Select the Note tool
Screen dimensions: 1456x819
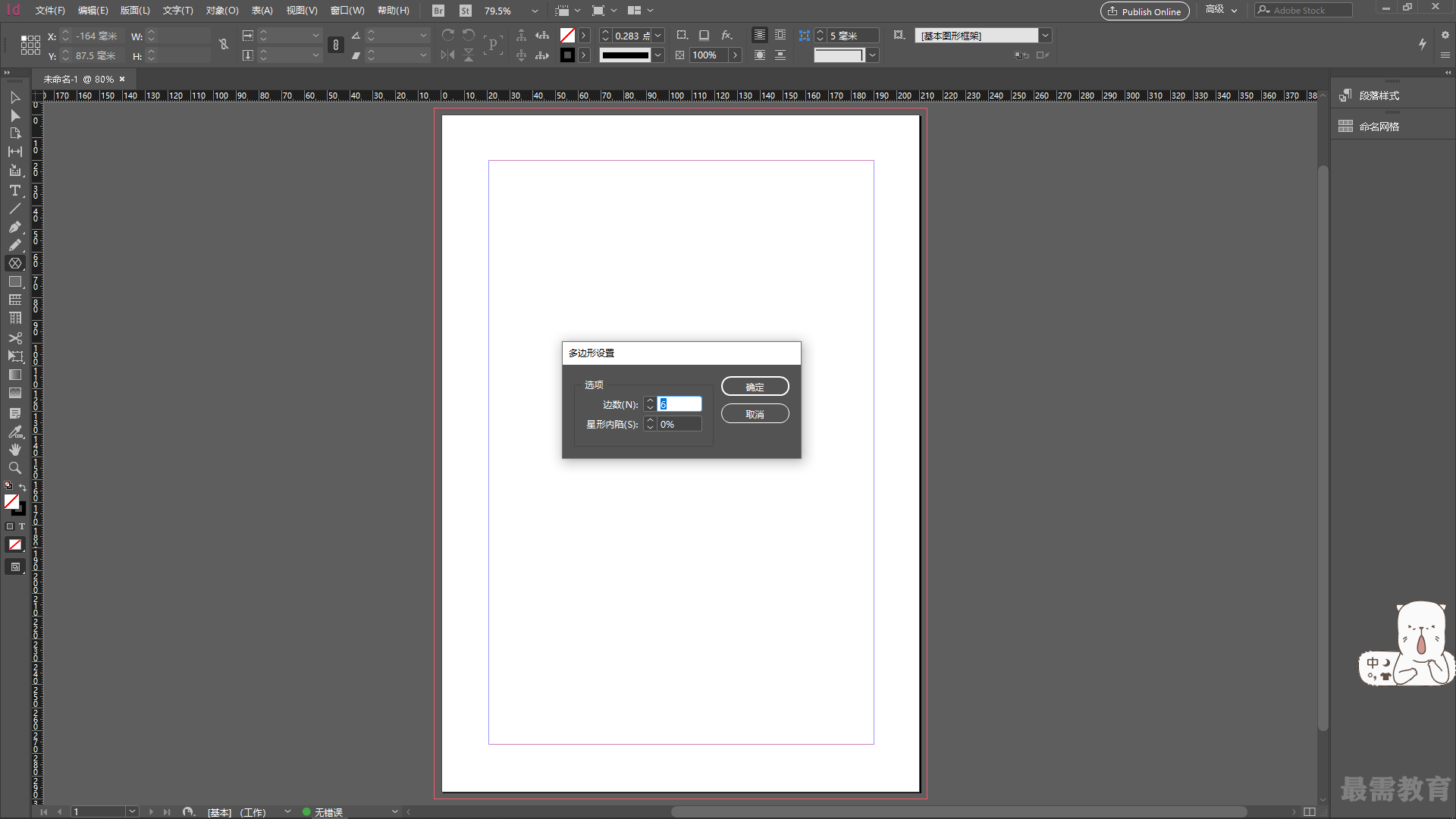point(14,413)
